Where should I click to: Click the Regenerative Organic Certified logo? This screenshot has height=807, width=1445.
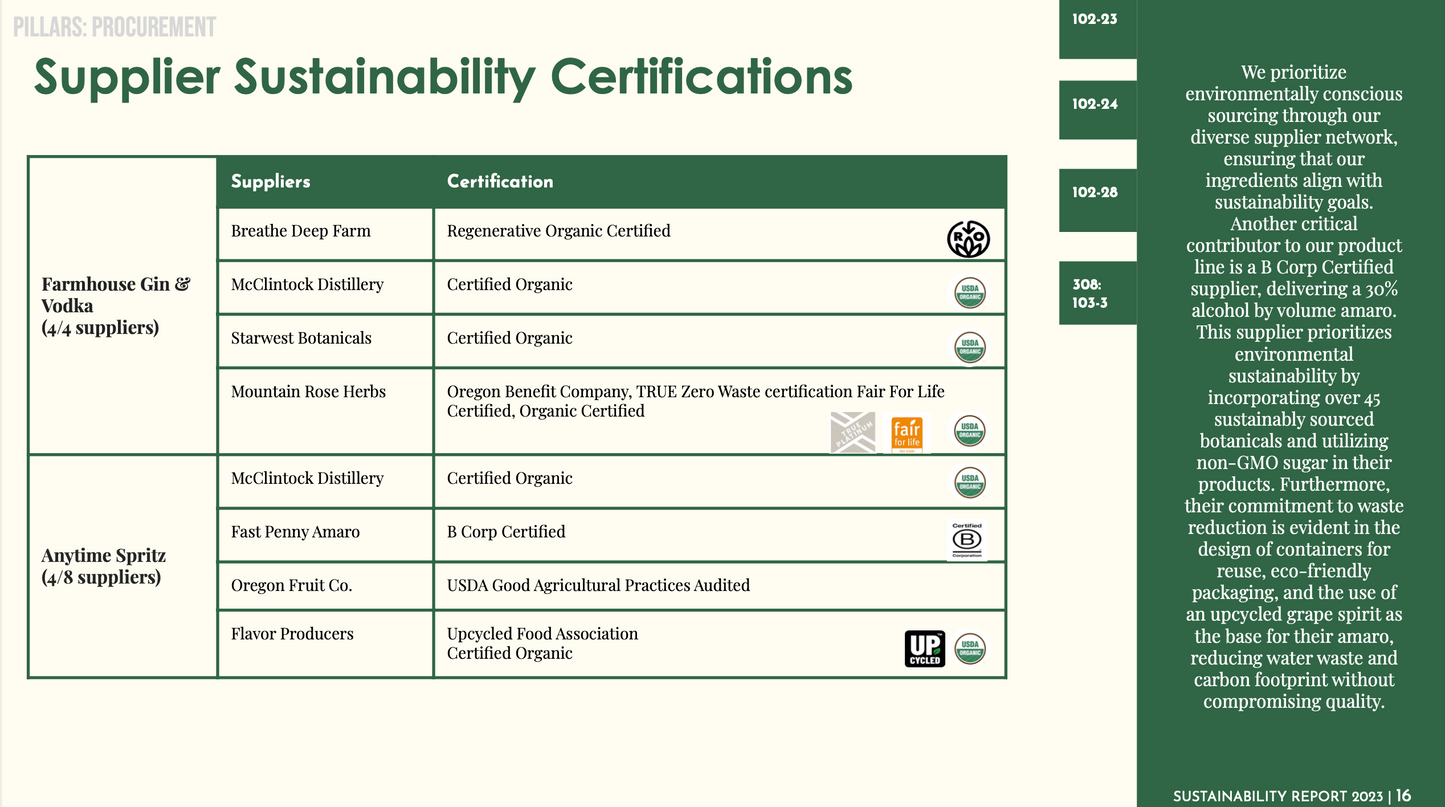tap(968, 239)
